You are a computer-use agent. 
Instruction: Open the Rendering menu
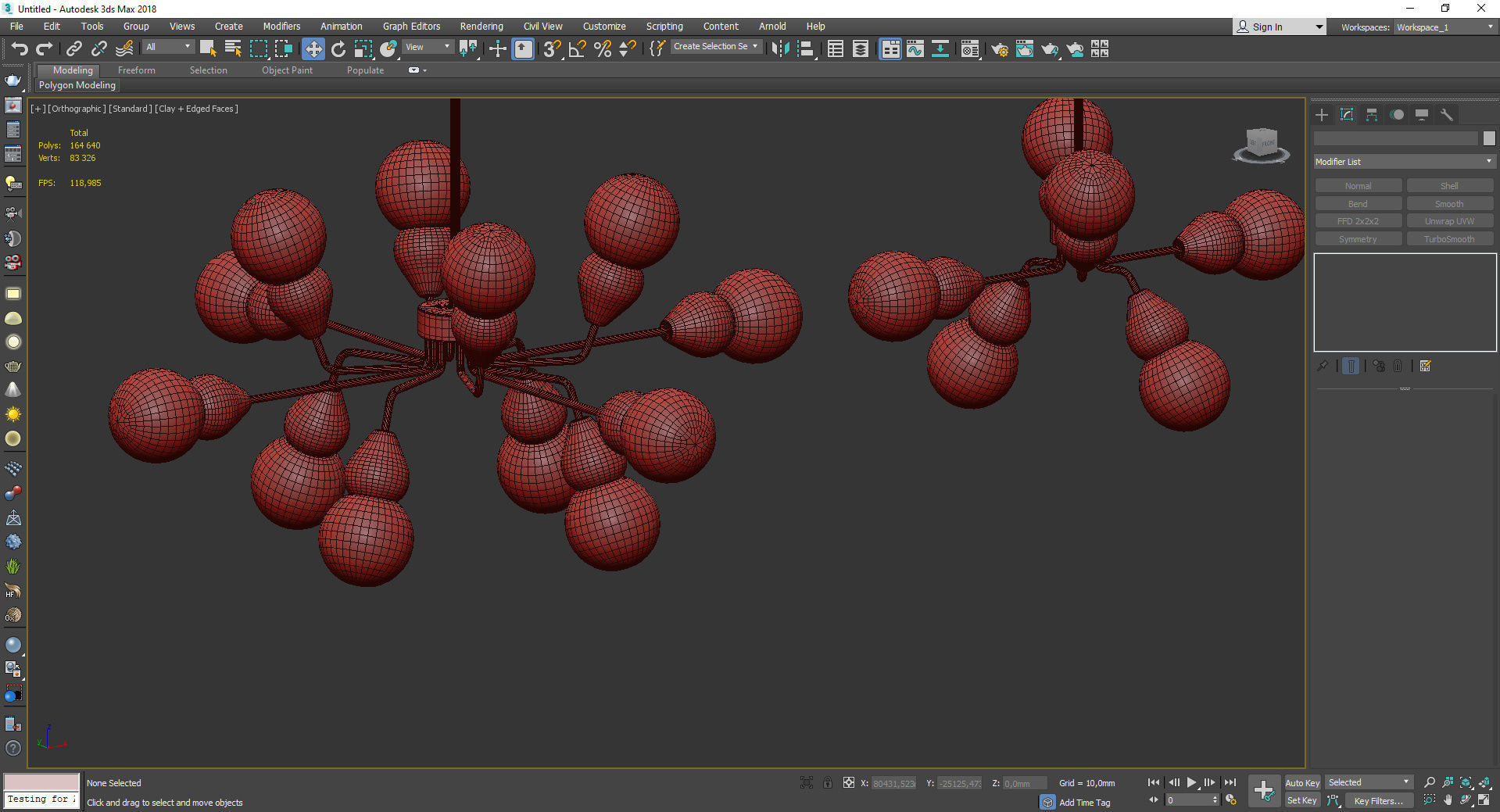482,26
